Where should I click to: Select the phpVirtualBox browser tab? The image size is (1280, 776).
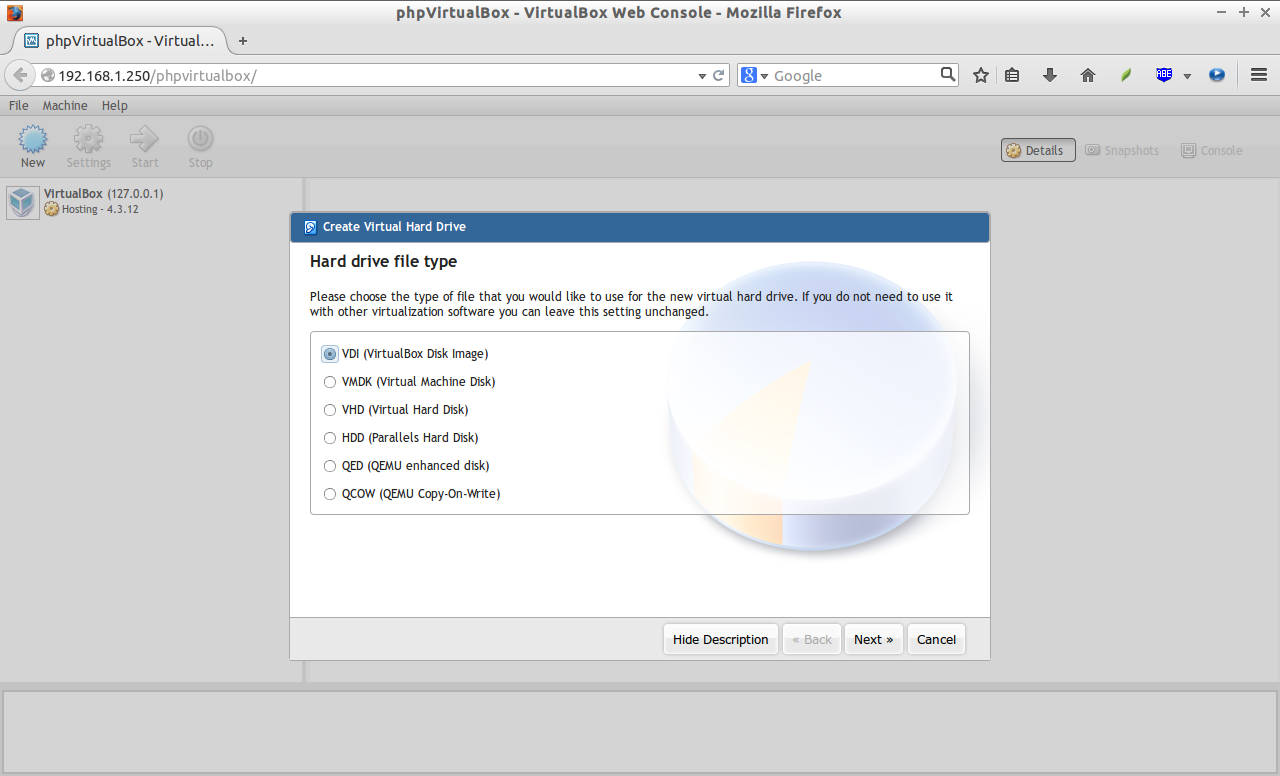(x=120, y=41)
